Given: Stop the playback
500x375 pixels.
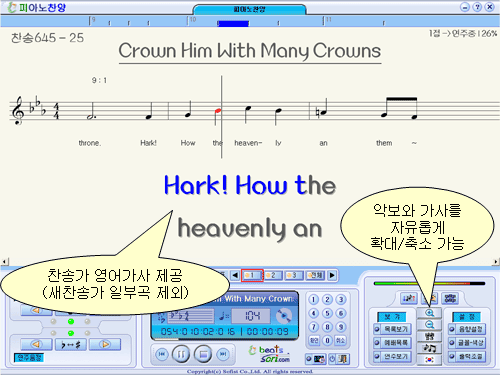Looking at the screenshot, I should click(x=203, y=354).
